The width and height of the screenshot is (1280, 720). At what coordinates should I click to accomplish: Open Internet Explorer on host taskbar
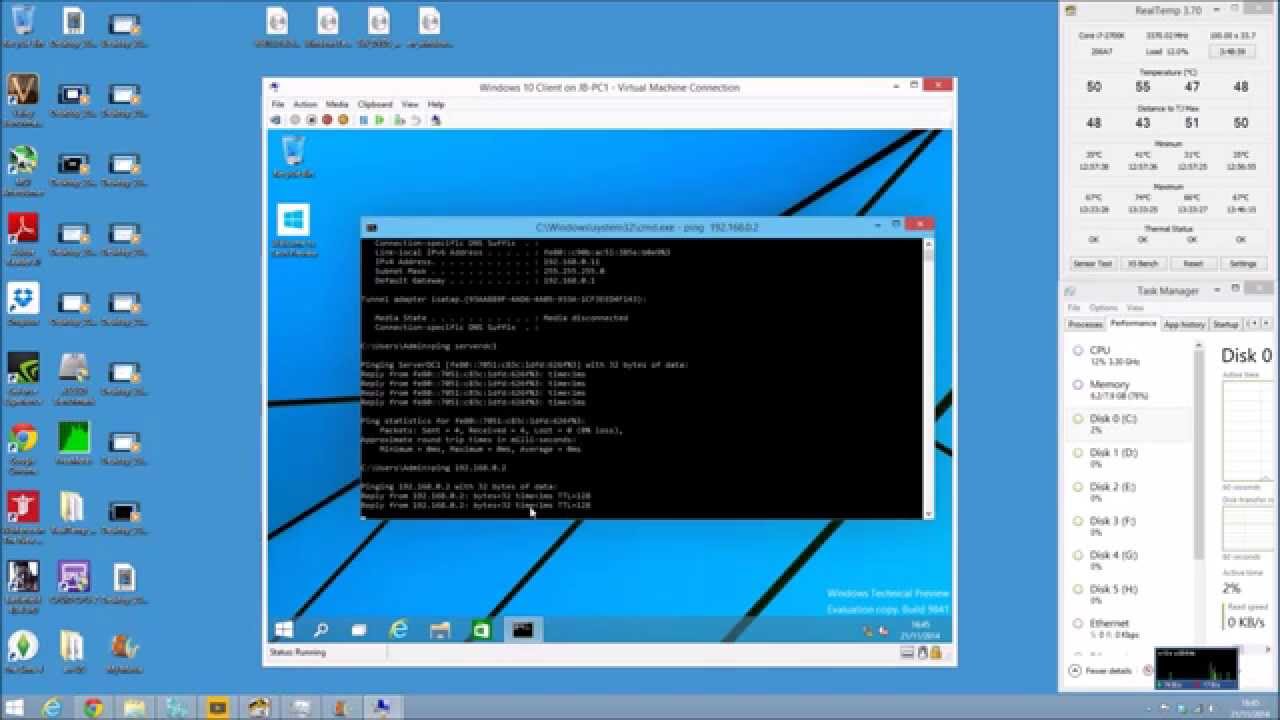click(52, 708)
